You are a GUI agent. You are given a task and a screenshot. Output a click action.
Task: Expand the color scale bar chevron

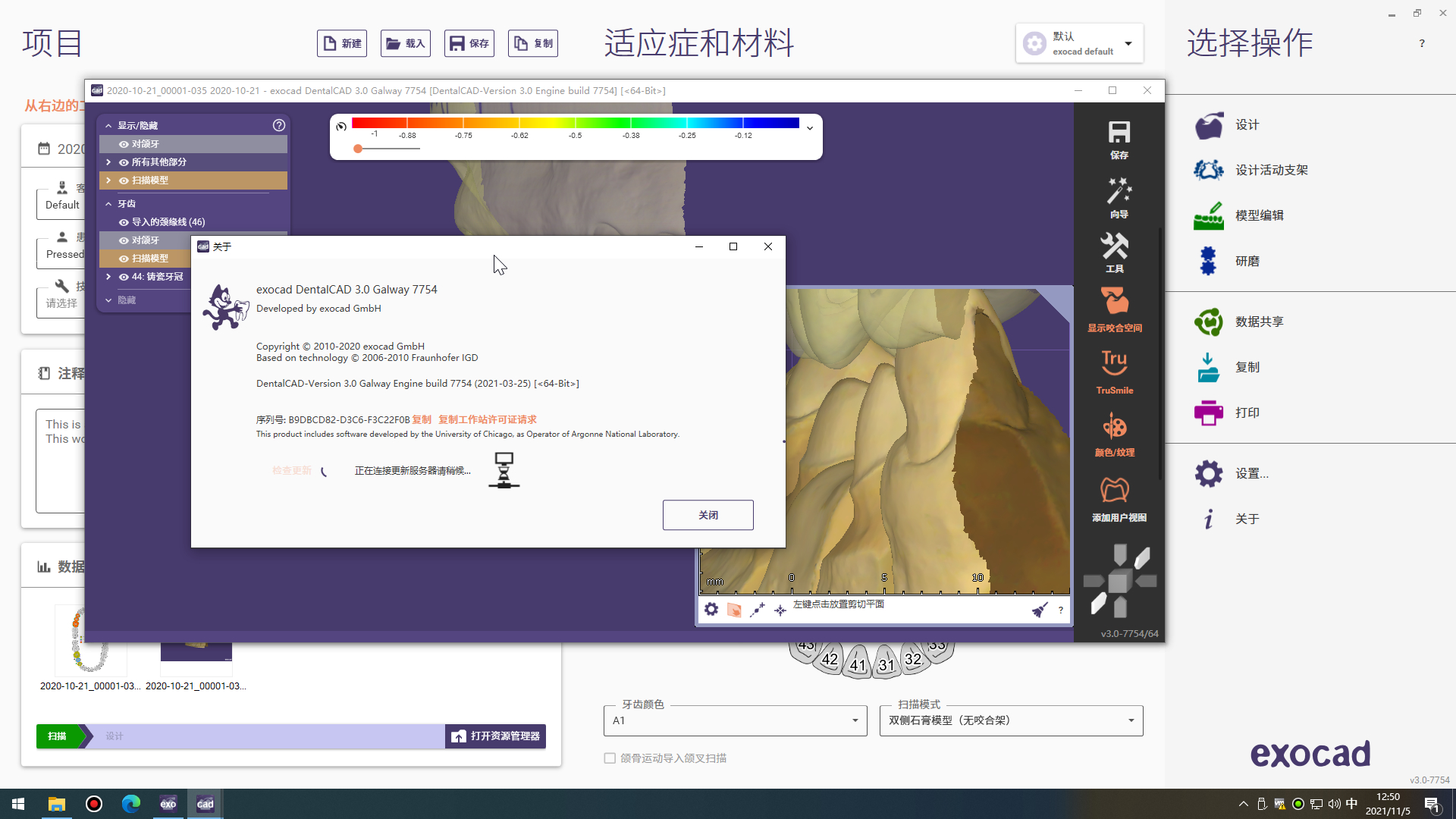pyautogui.click(x=810, y=128)
